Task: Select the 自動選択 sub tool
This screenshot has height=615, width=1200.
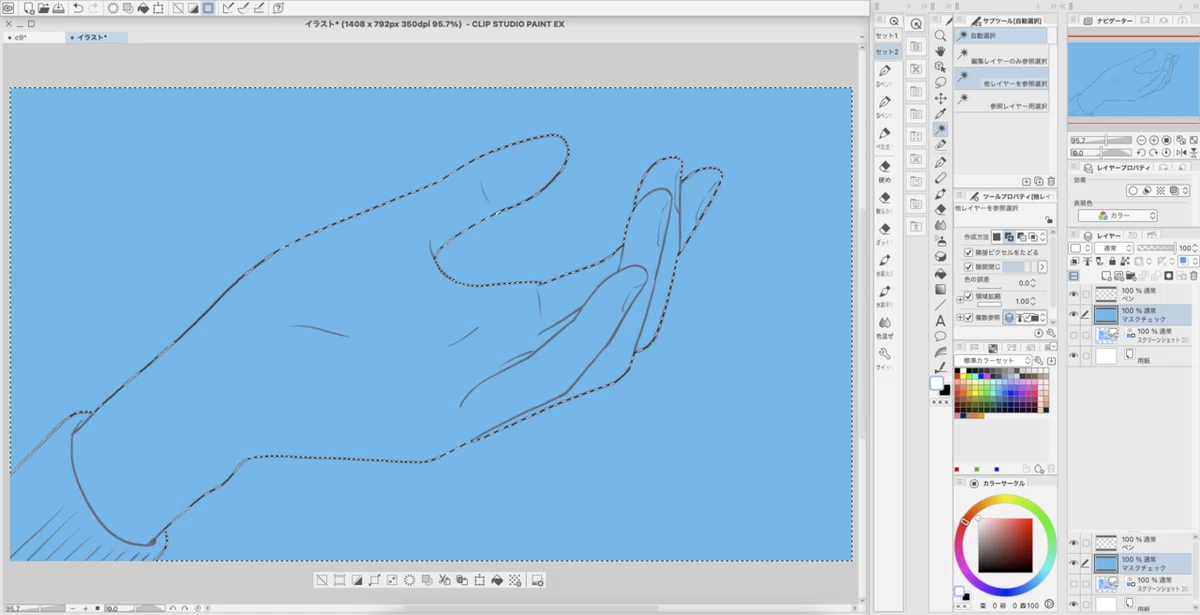Action: pos(1001,36)
